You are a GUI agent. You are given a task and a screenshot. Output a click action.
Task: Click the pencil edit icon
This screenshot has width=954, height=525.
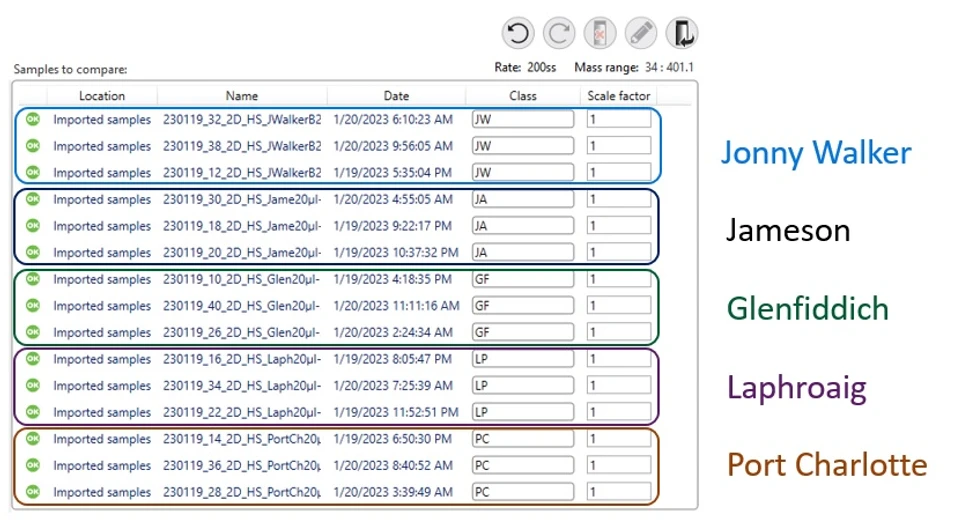pos(641,34)
